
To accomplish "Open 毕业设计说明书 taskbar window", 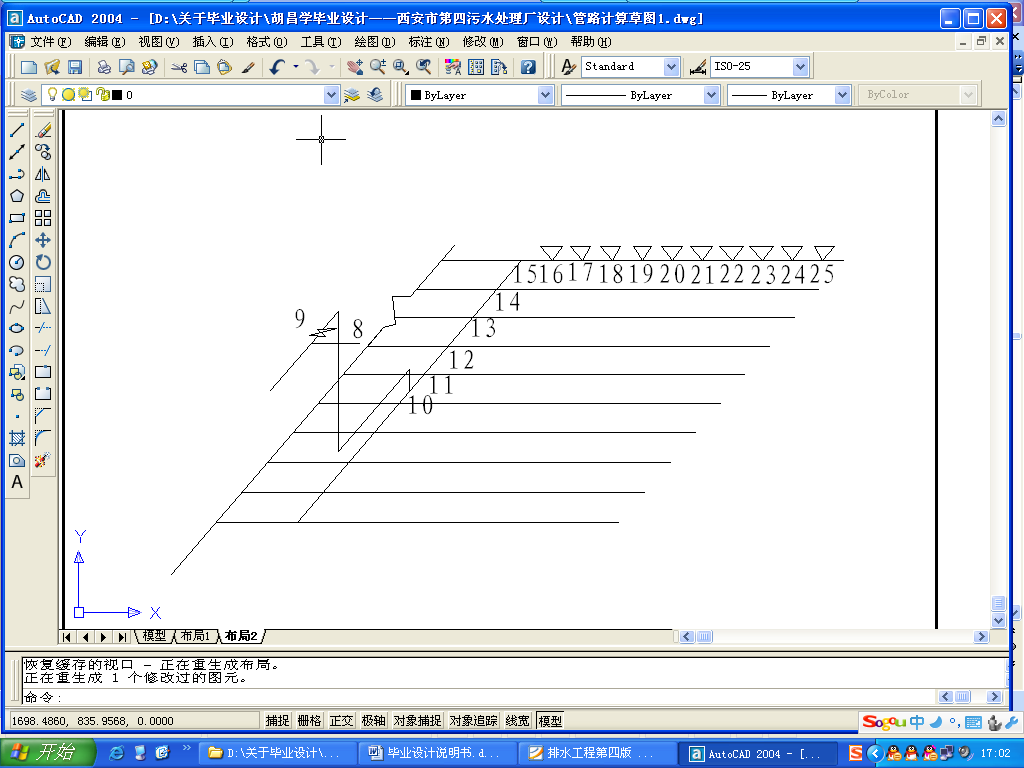I will point(441,753).
